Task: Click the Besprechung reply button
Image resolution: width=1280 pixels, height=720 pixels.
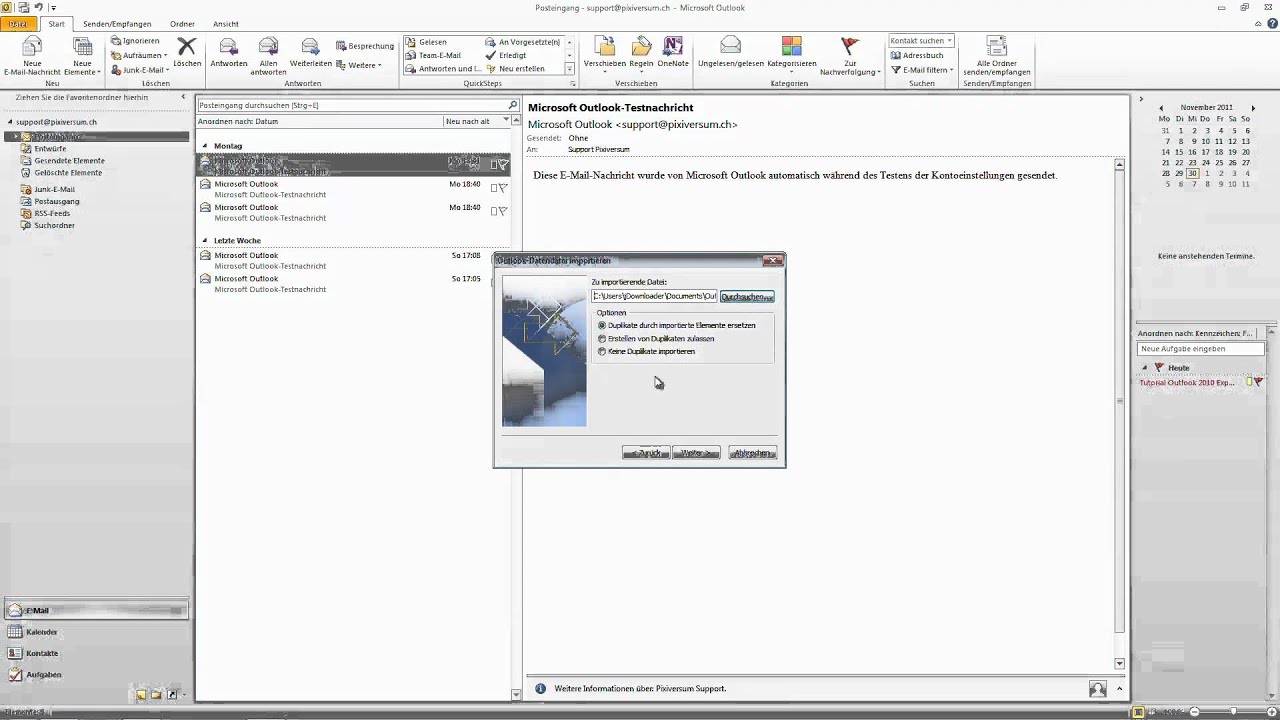Action: [x=365, y=46]
